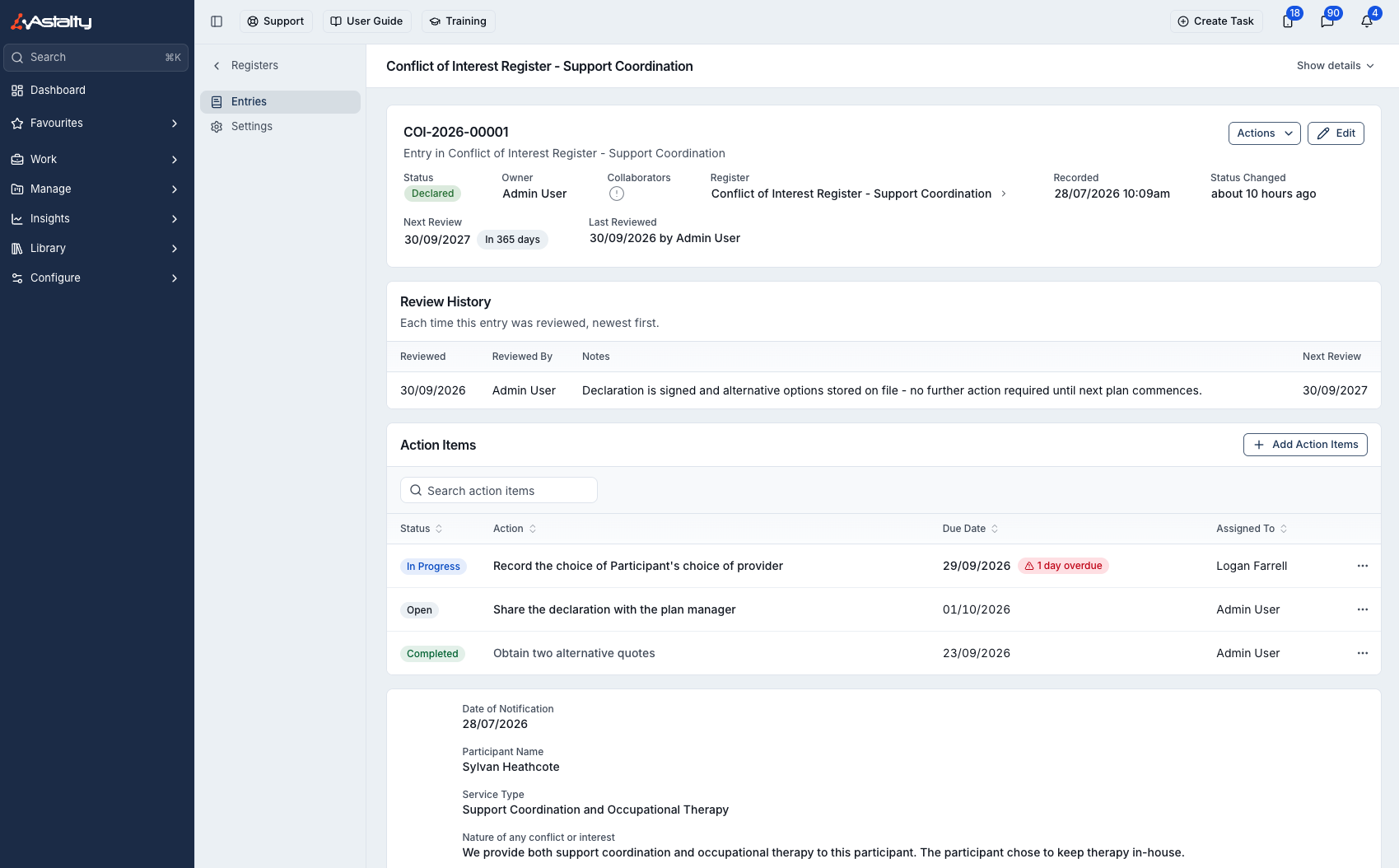Viewport: 1399px width, 868px height.
Task: Click the Edit button
Action: tap(1336, 133)
